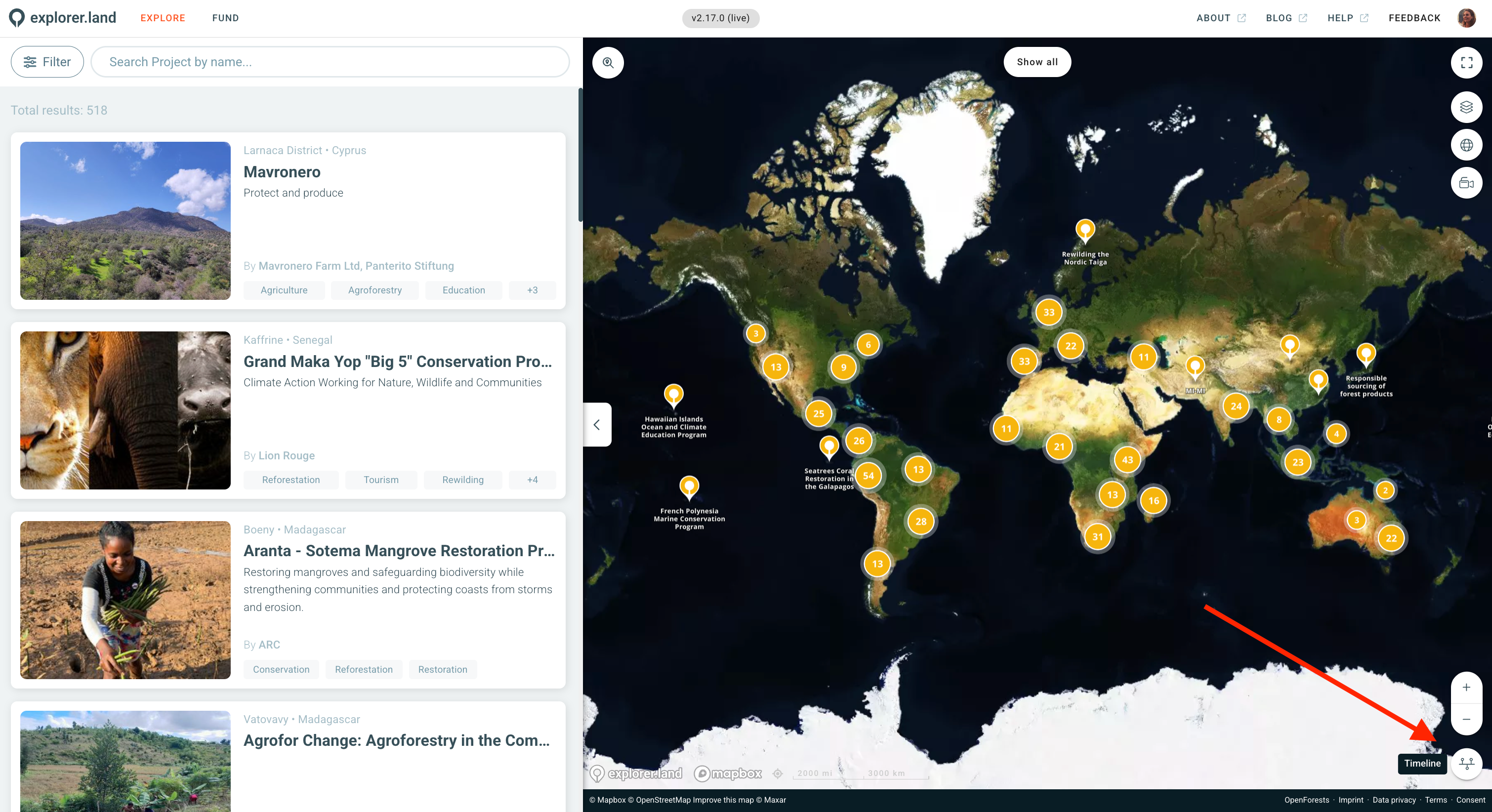Expand the +4 tags on Grand Maka Yop
This screenshot has height=812, width=1492.
point(532,480)
